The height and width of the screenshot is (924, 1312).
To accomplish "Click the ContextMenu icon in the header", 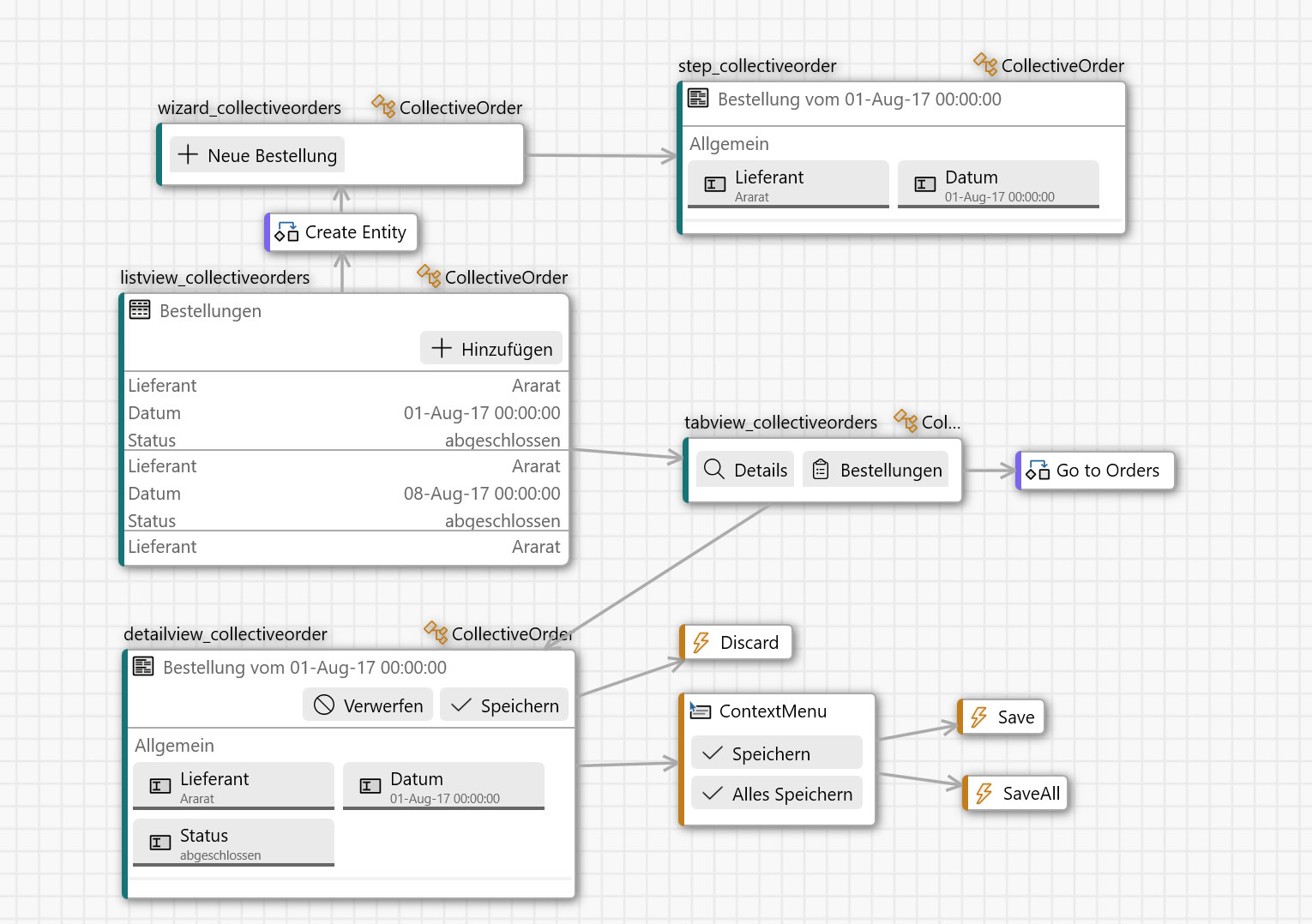I will 700,711.
